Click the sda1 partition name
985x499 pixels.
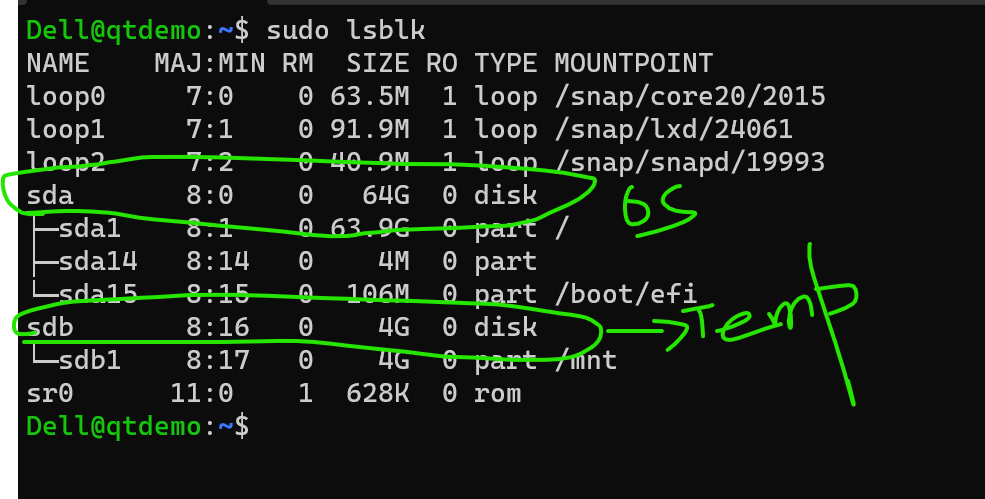90,228
